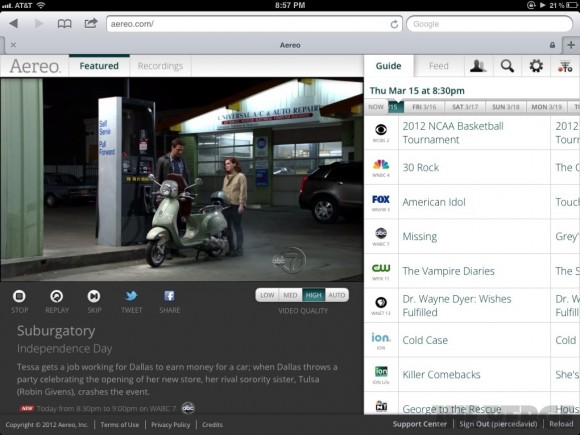
Task: Tweet about this show
Action: pyautogui.click(x=131, y=301)
